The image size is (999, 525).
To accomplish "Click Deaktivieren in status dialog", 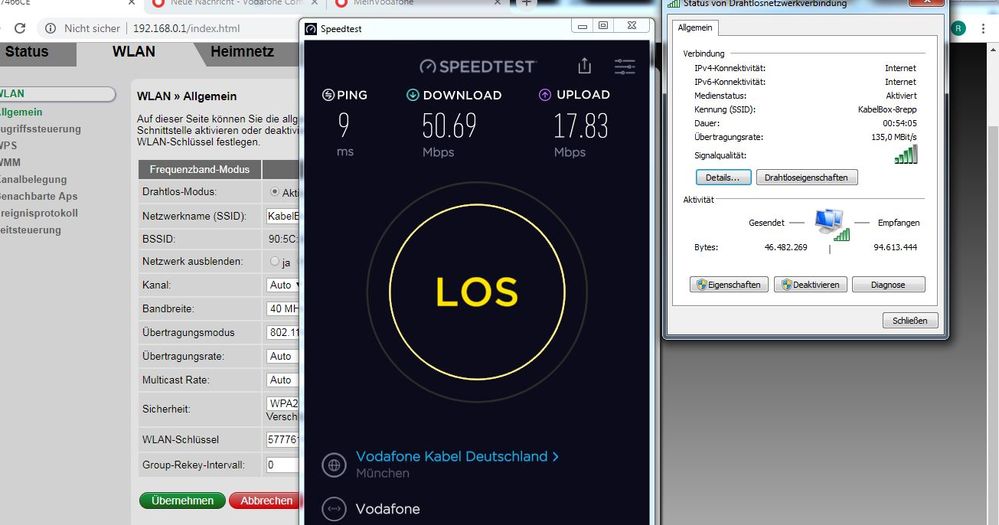I will tap(810, 284).
